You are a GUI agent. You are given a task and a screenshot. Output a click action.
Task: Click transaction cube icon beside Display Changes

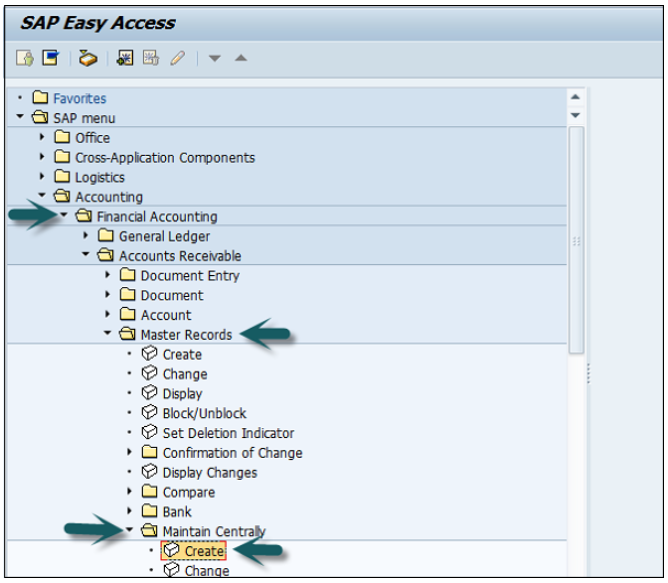pos(150,471)
